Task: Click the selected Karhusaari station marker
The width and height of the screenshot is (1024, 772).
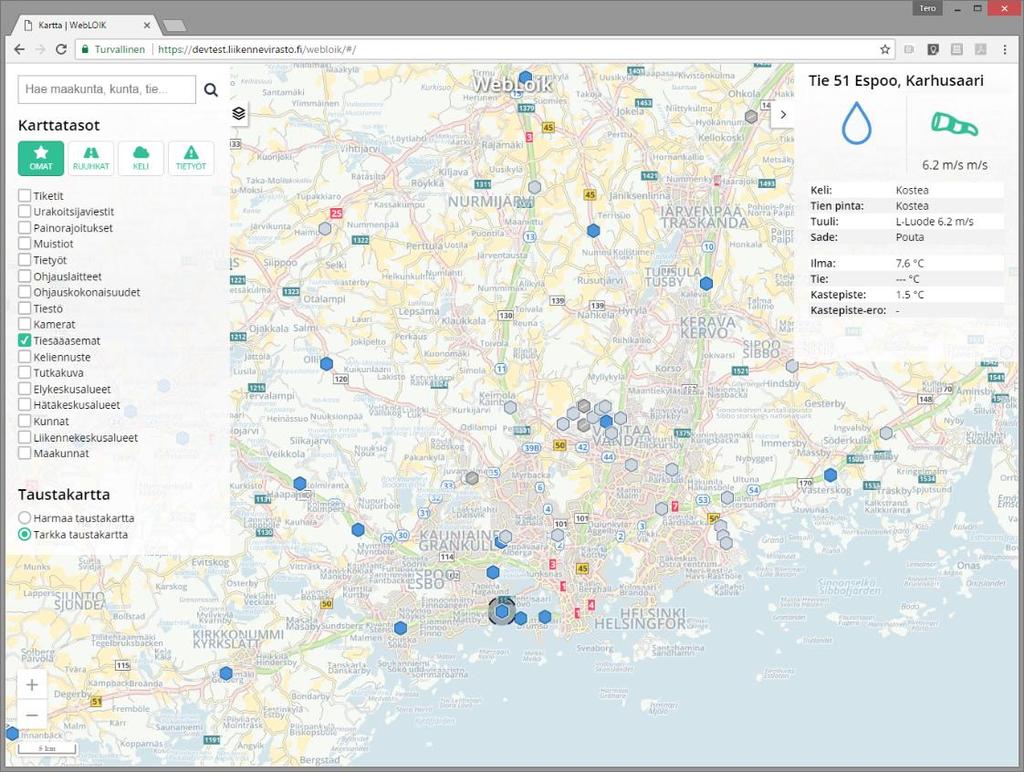Action: (502, 612)
